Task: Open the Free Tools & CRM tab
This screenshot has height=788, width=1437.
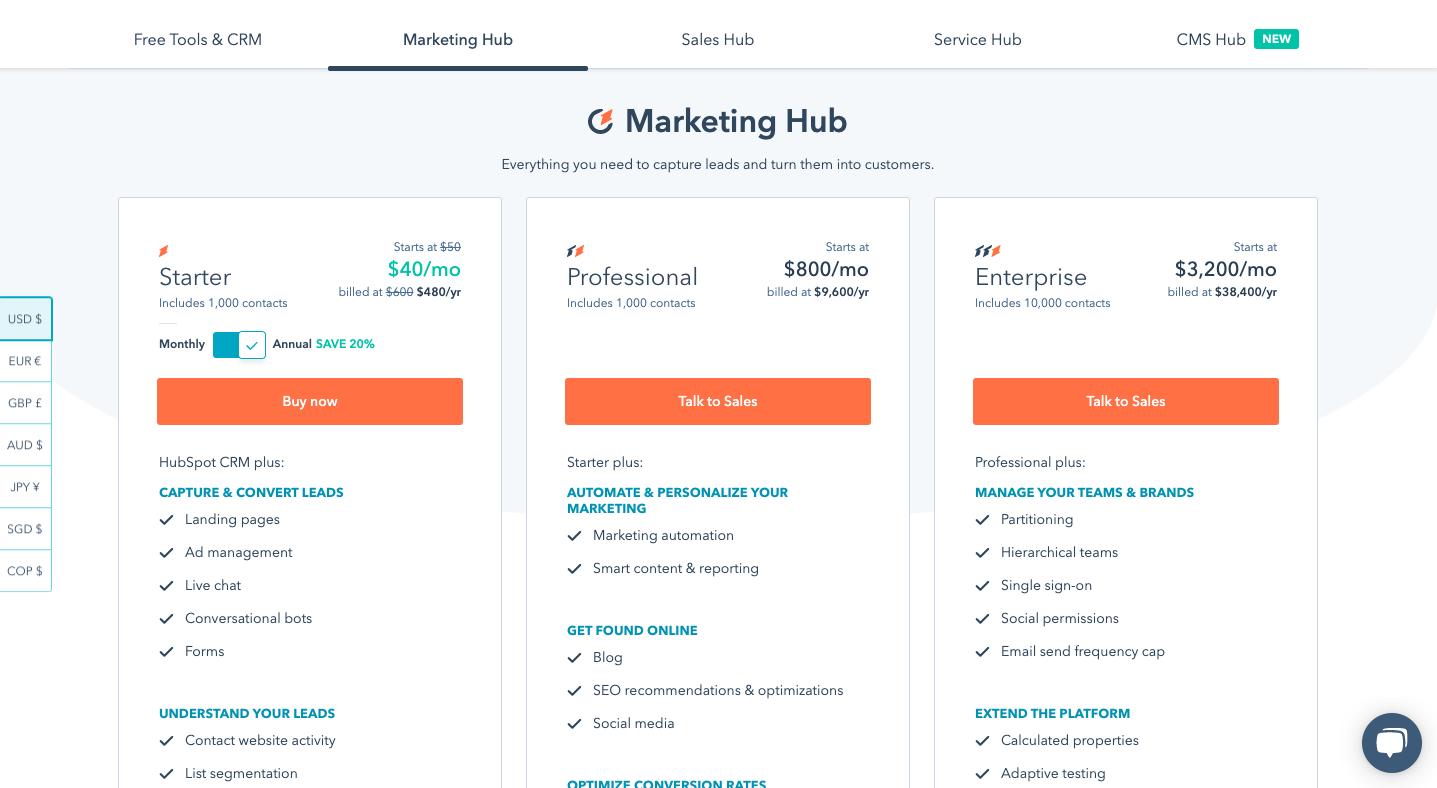Action: click(198, 40)
